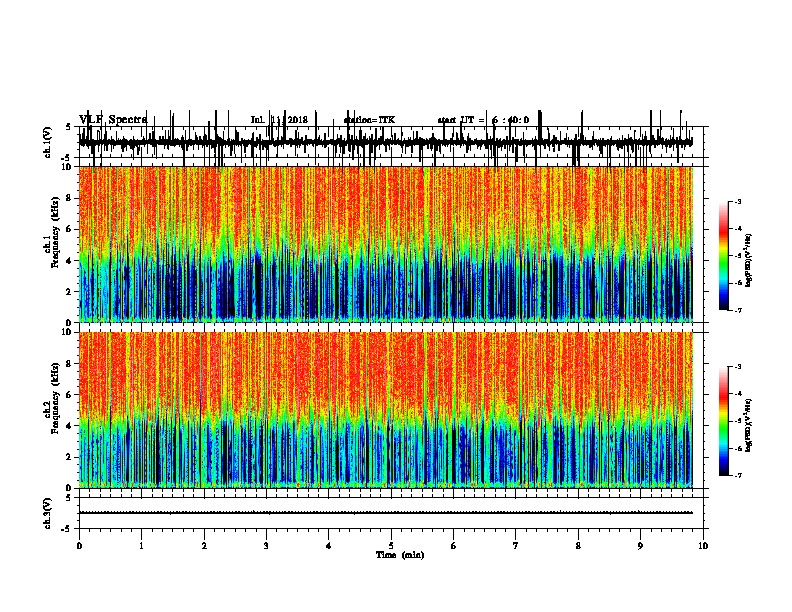Image resolution: width=792 pixels, height=612 pixels.
Task: Click the flat ch.3 voltage trace
Action: (x=385, y=513)
